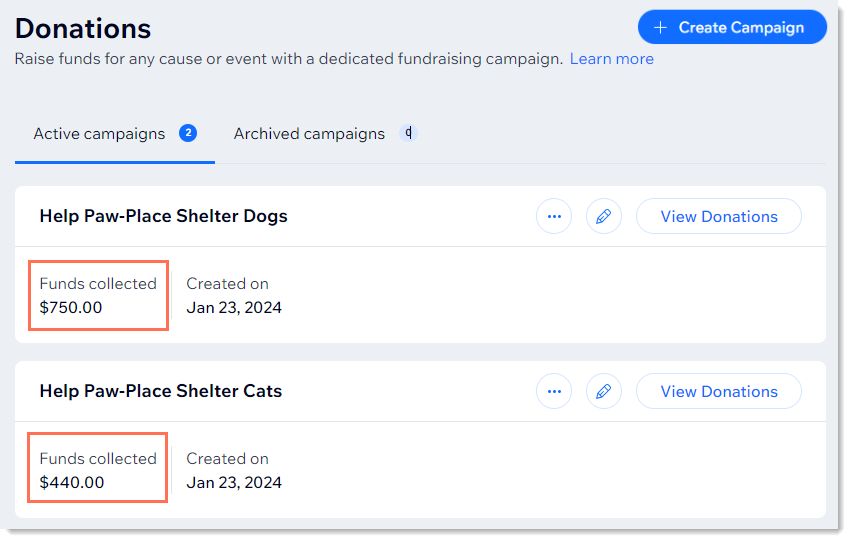Click the Archived campaigns count badge

[407, 133]
